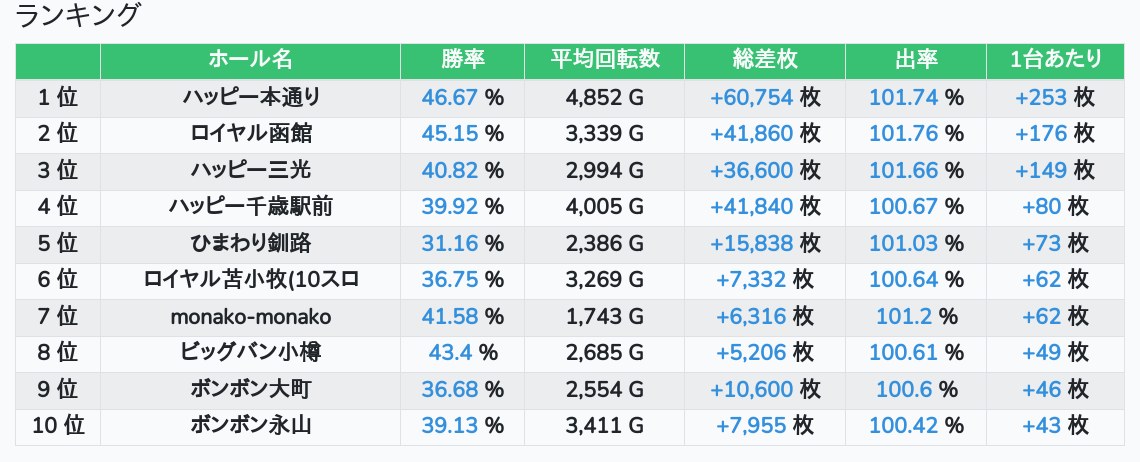This screenshot has height=462, width=1140.
Task: Sort by 1台あたり column header
Action: (1056, 60)
